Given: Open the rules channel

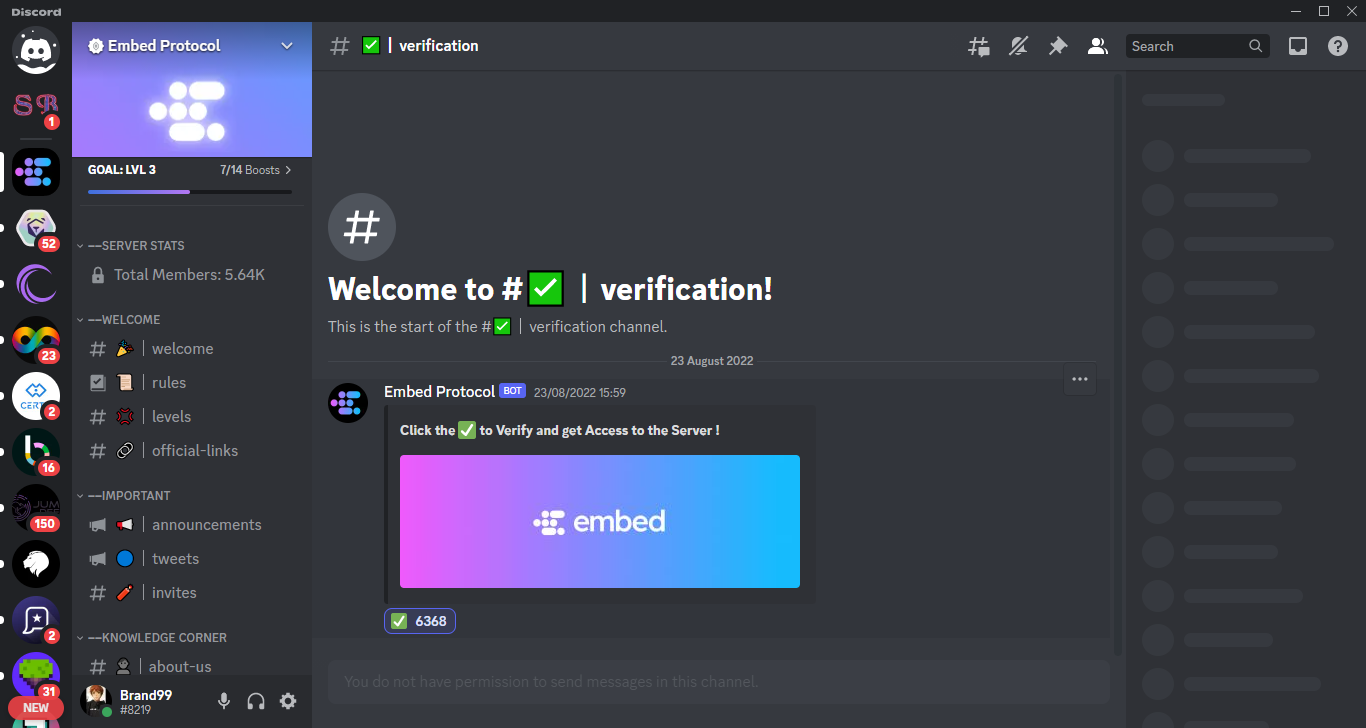Looking at the screenshot, I should tap(169, 383).
